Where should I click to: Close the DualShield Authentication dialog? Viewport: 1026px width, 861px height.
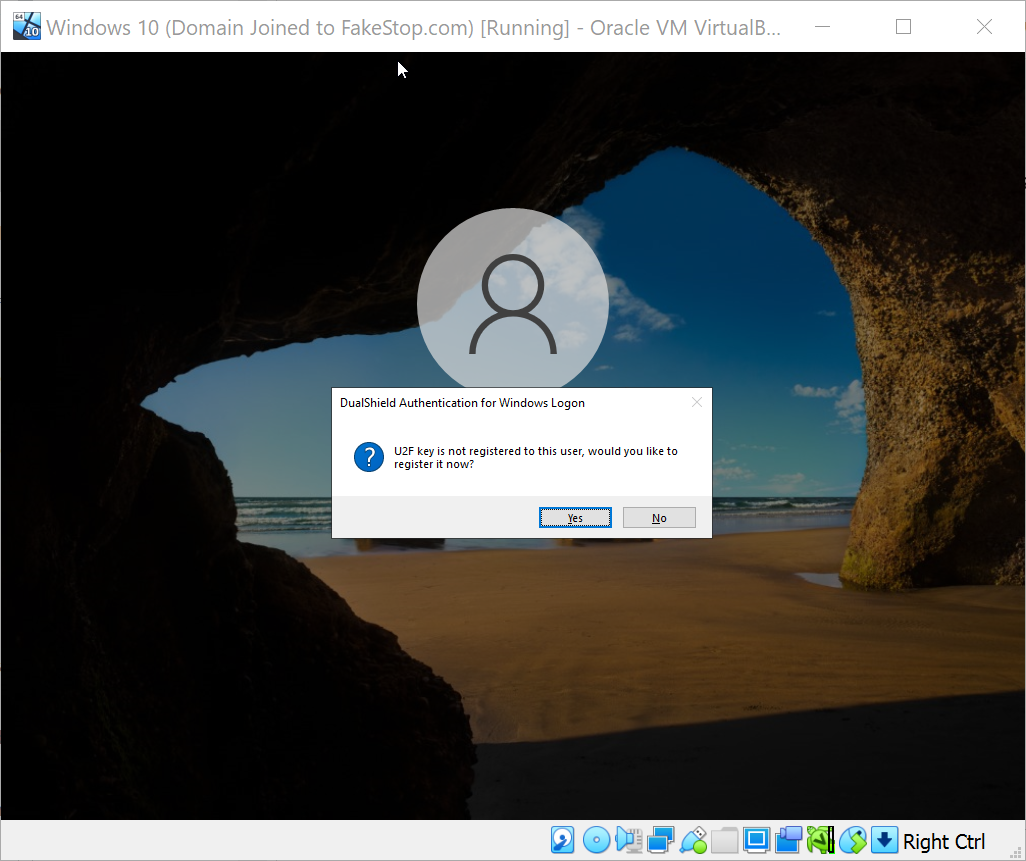click(697, 403)
